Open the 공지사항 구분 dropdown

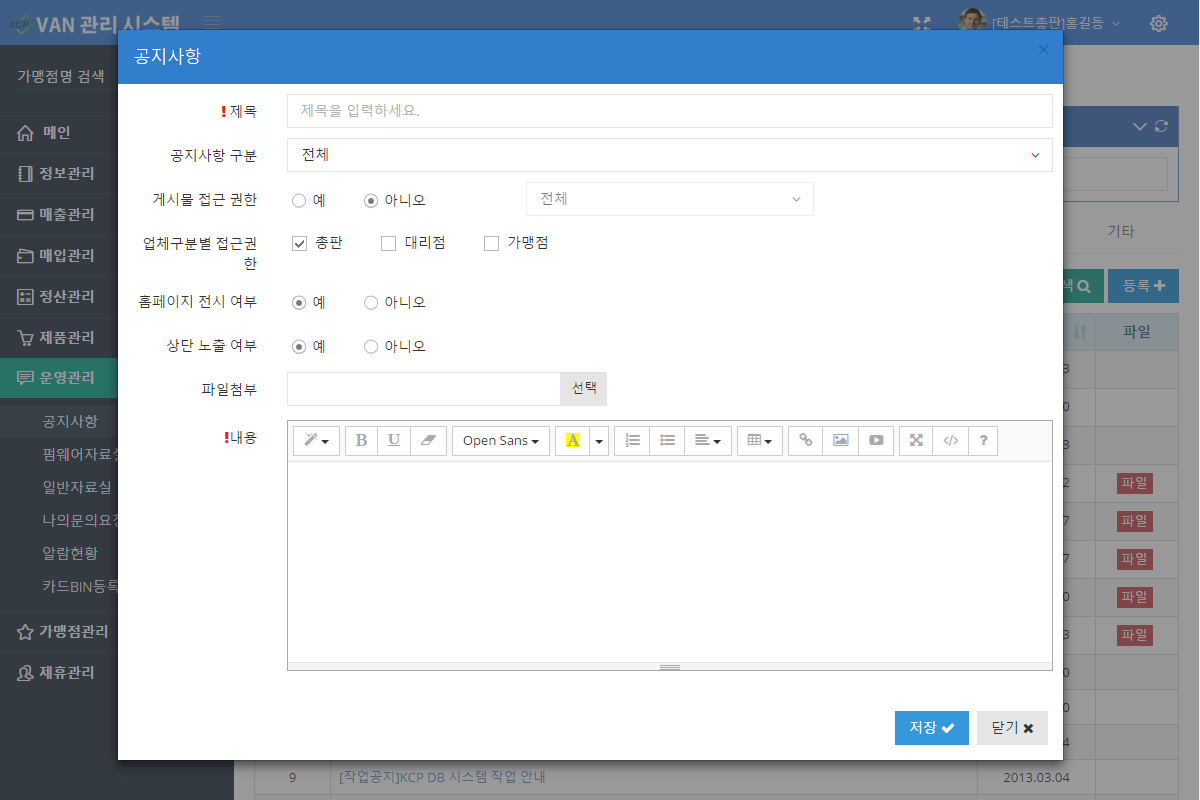670,155
